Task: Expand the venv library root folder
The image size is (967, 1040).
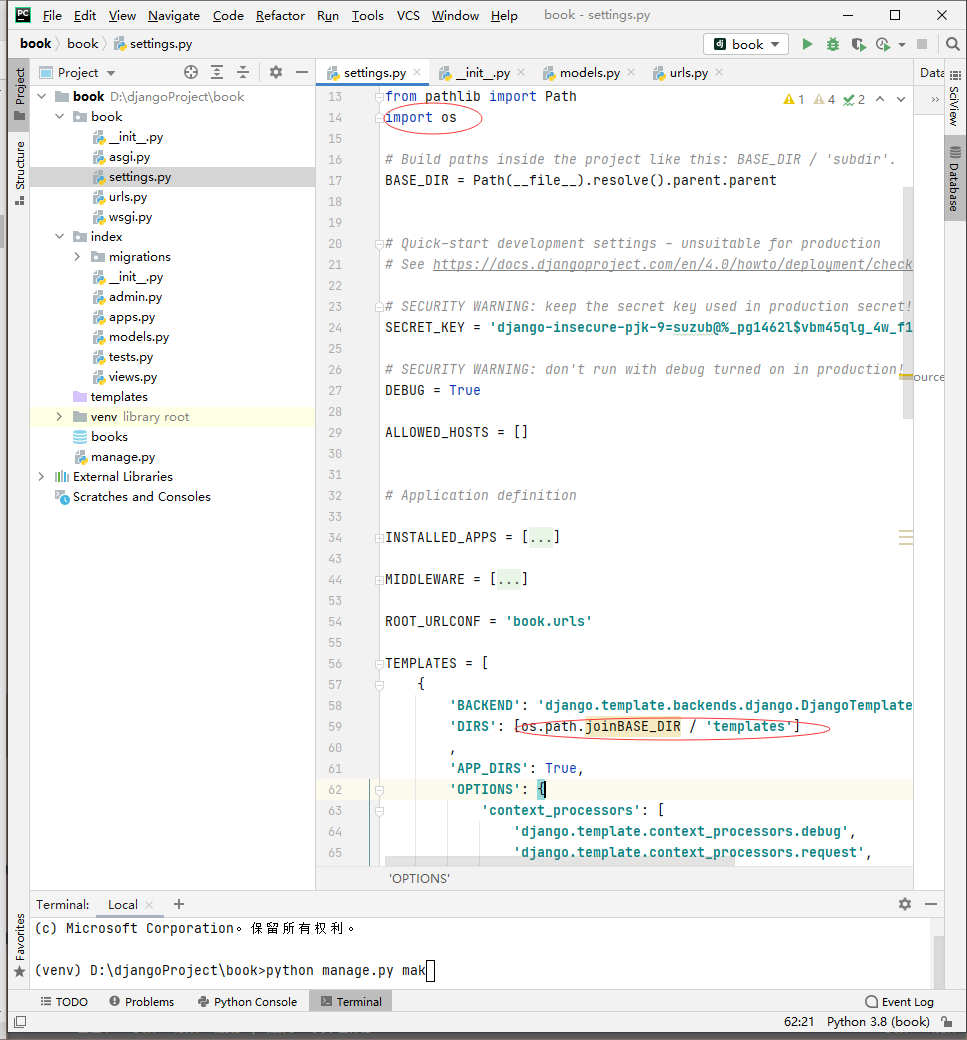Action: 60,417
